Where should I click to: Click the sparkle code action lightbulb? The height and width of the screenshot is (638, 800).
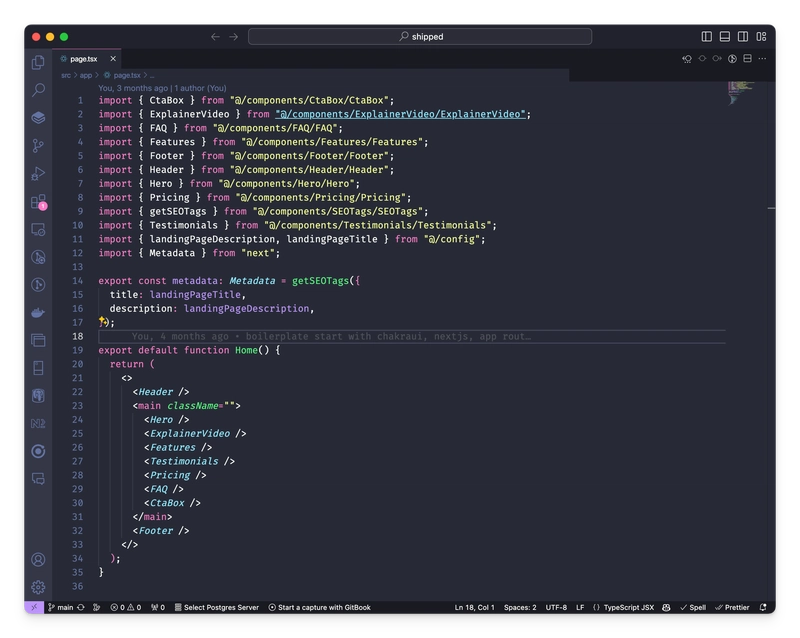point(103,321)
